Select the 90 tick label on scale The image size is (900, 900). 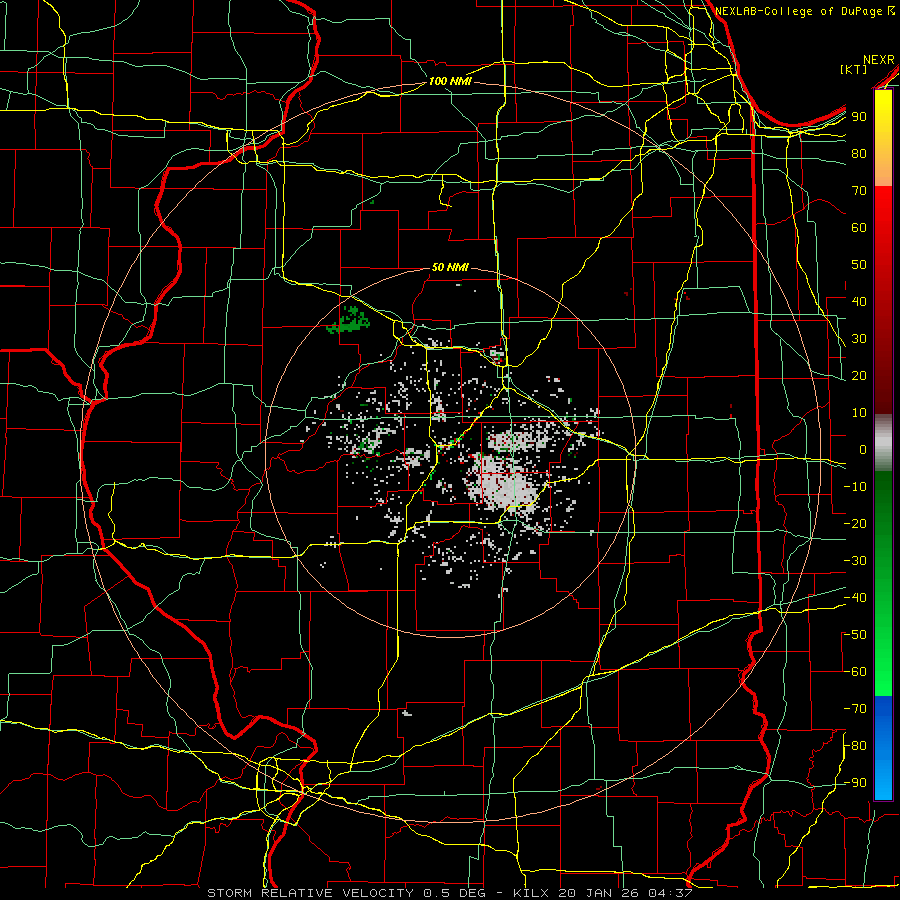859,117
